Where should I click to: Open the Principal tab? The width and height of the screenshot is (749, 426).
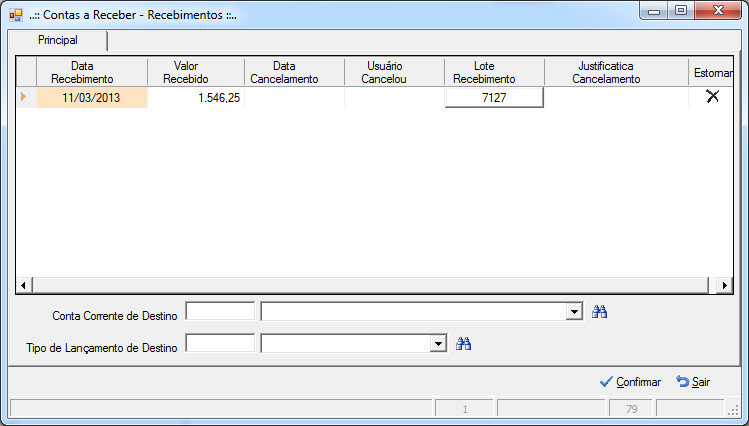[x=58, y=40]
